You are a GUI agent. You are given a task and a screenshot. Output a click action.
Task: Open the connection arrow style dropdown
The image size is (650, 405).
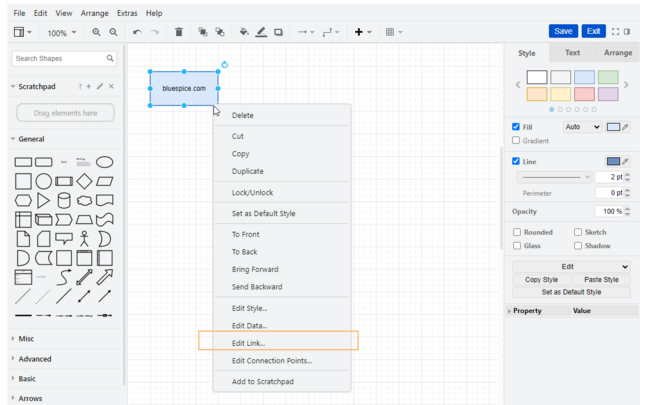pyautogui.click(x=306, y=32)
